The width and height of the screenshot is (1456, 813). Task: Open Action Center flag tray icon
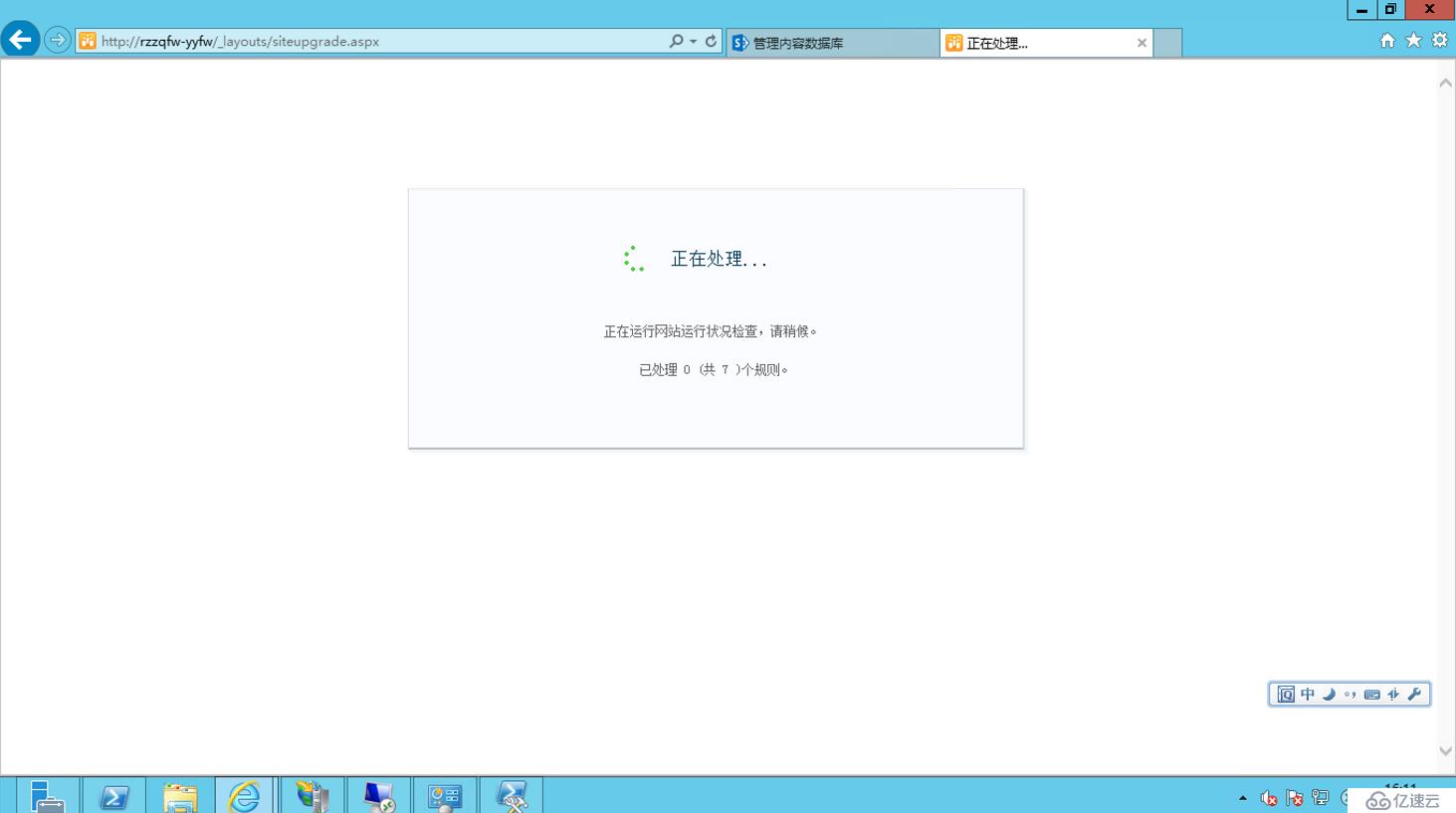tap(1294, 798)
